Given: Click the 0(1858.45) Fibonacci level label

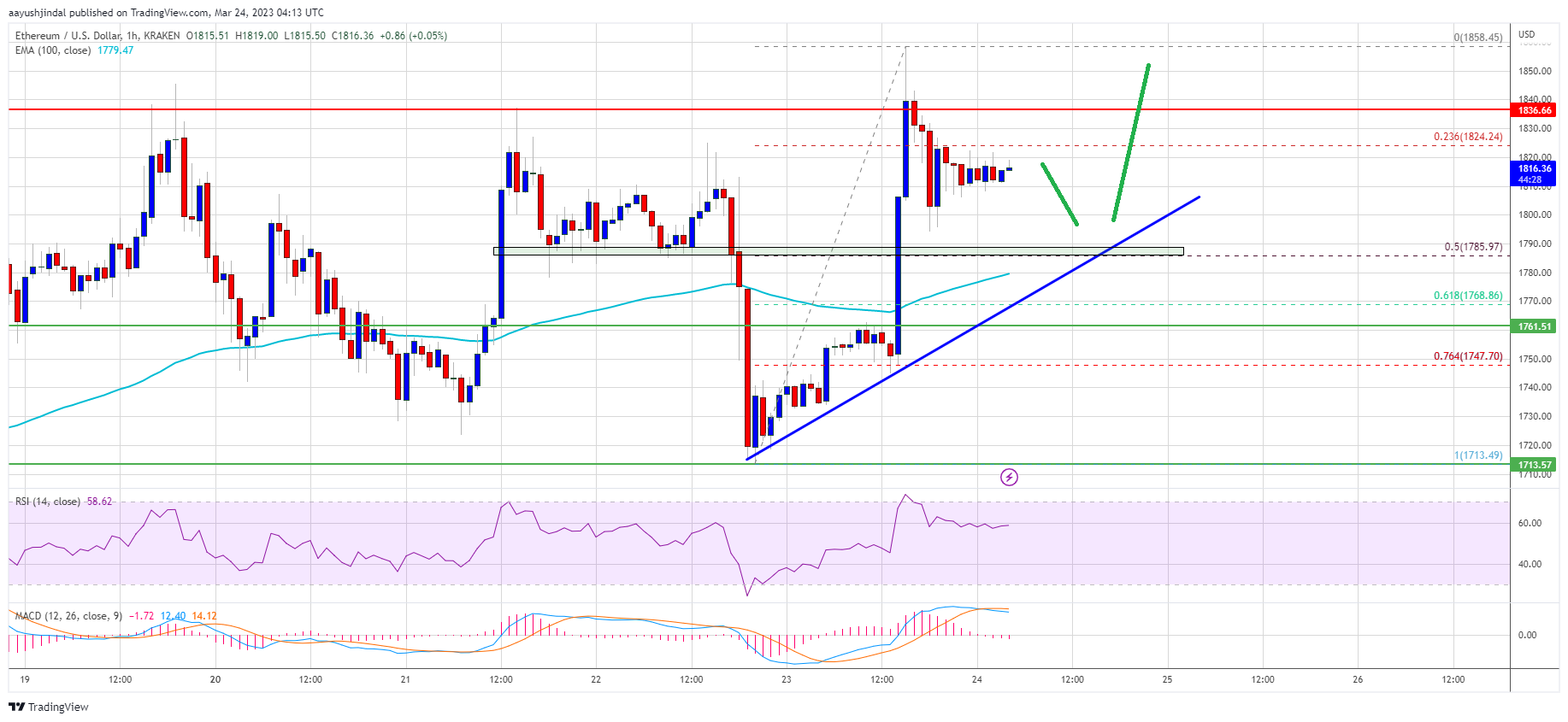Looking at the screenshot, I should click(1478, 38).
